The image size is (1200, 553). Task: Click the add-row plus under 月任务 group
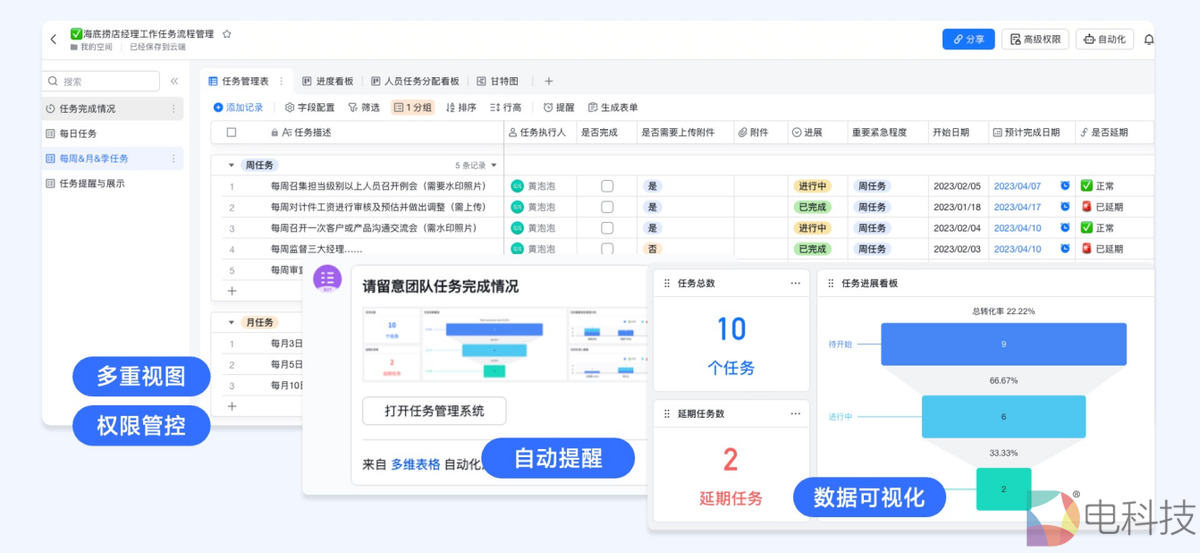[232, 406]
